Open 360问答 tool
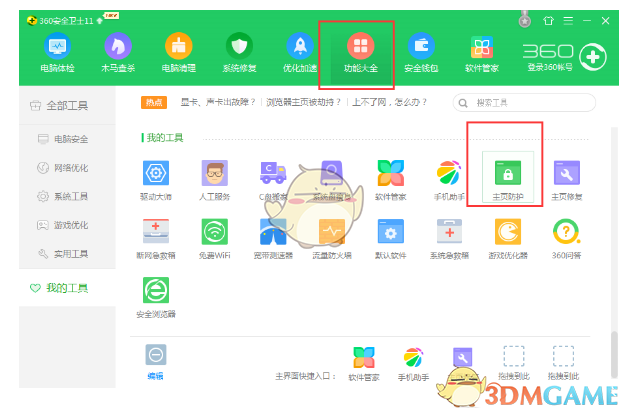Screen dimensions: 629x414 tap(566, 239)
